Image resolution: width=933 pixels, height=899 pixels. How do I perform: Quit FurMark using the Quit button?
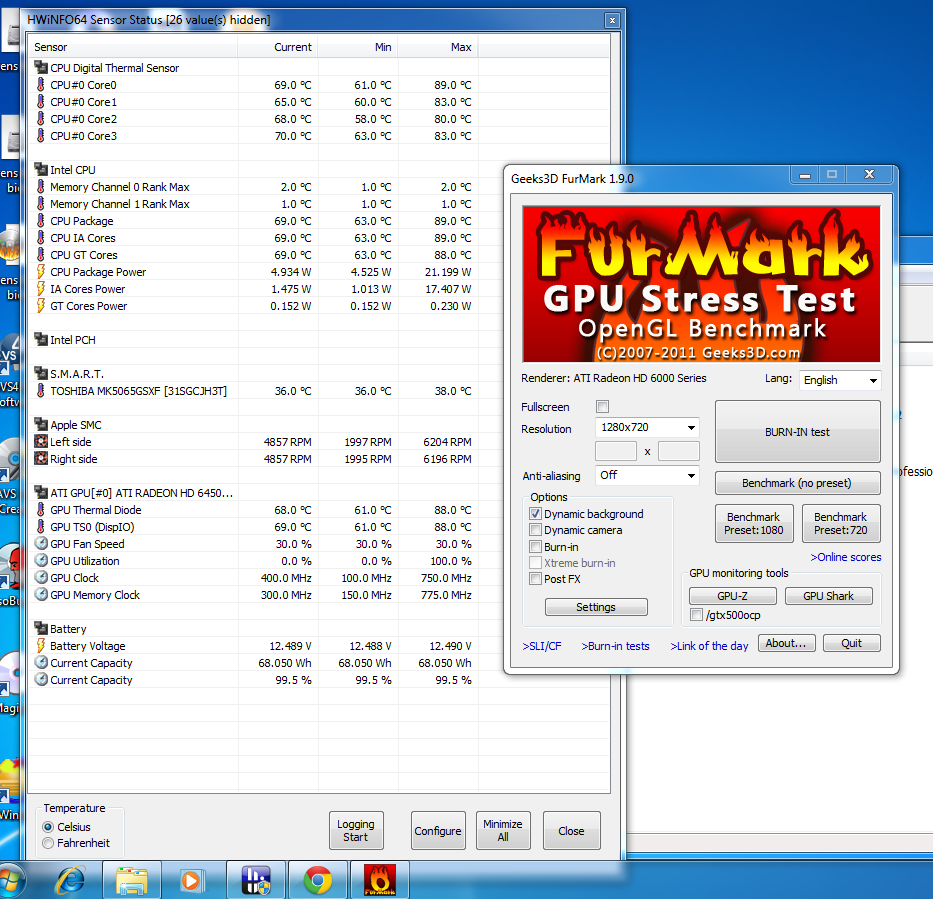click(x=851, y=643)
